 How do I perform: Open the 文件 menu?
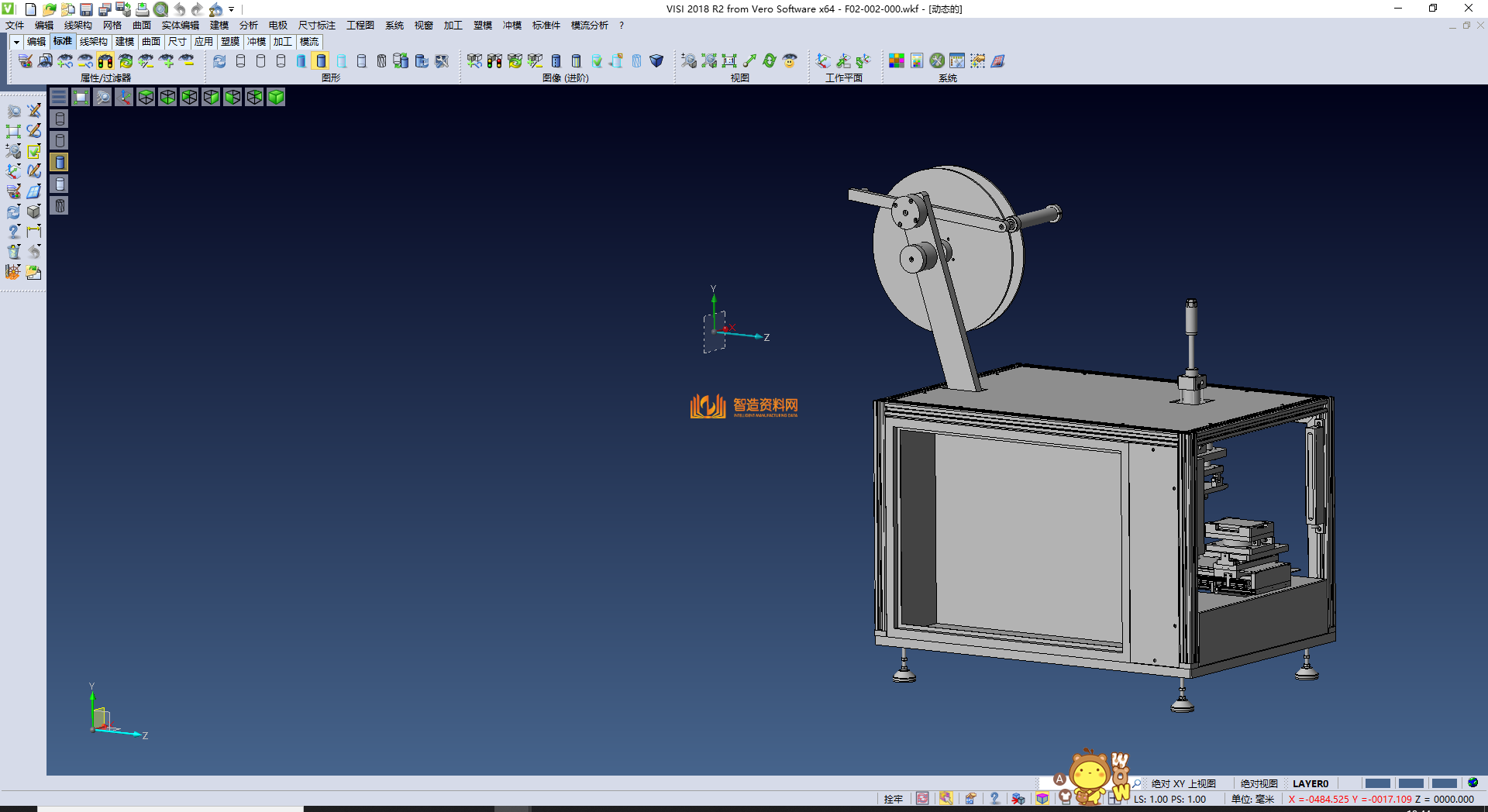(15, 26)
